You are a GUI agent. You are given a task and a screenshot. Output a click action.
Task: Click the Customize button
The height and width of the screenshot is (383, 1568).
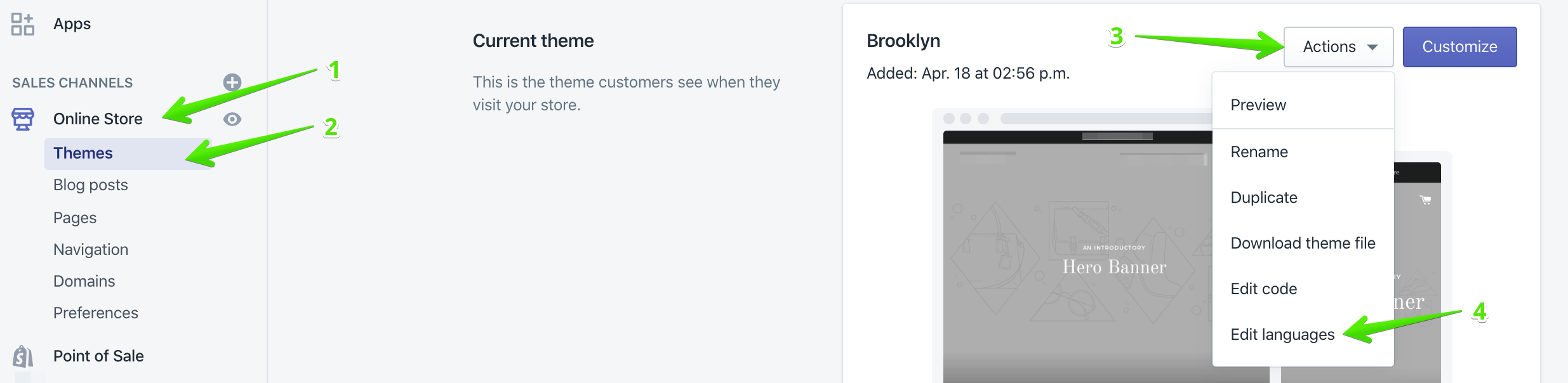tap(1459, 47)
